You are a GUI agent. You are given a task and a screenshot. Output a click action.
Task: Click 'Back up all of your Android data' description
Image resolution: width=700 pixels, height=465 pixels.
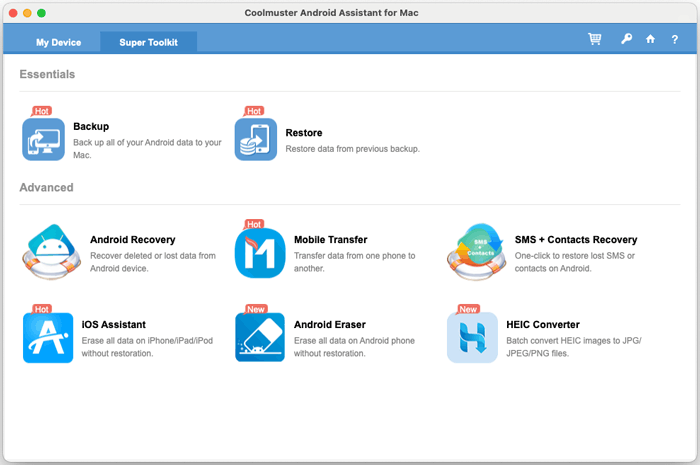click(x=147, y=149)
